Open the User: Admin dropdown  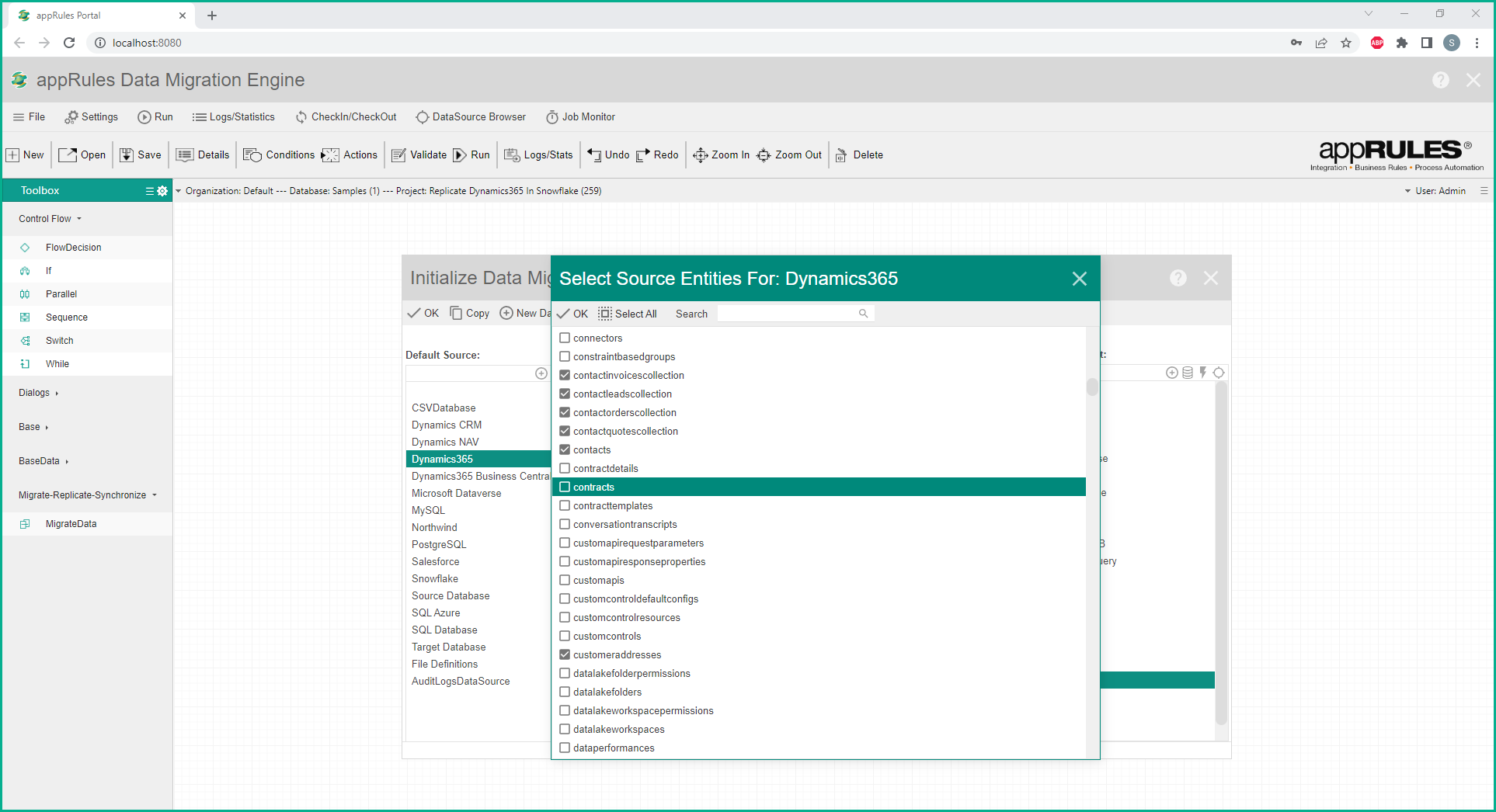(x=1435, y=191)
